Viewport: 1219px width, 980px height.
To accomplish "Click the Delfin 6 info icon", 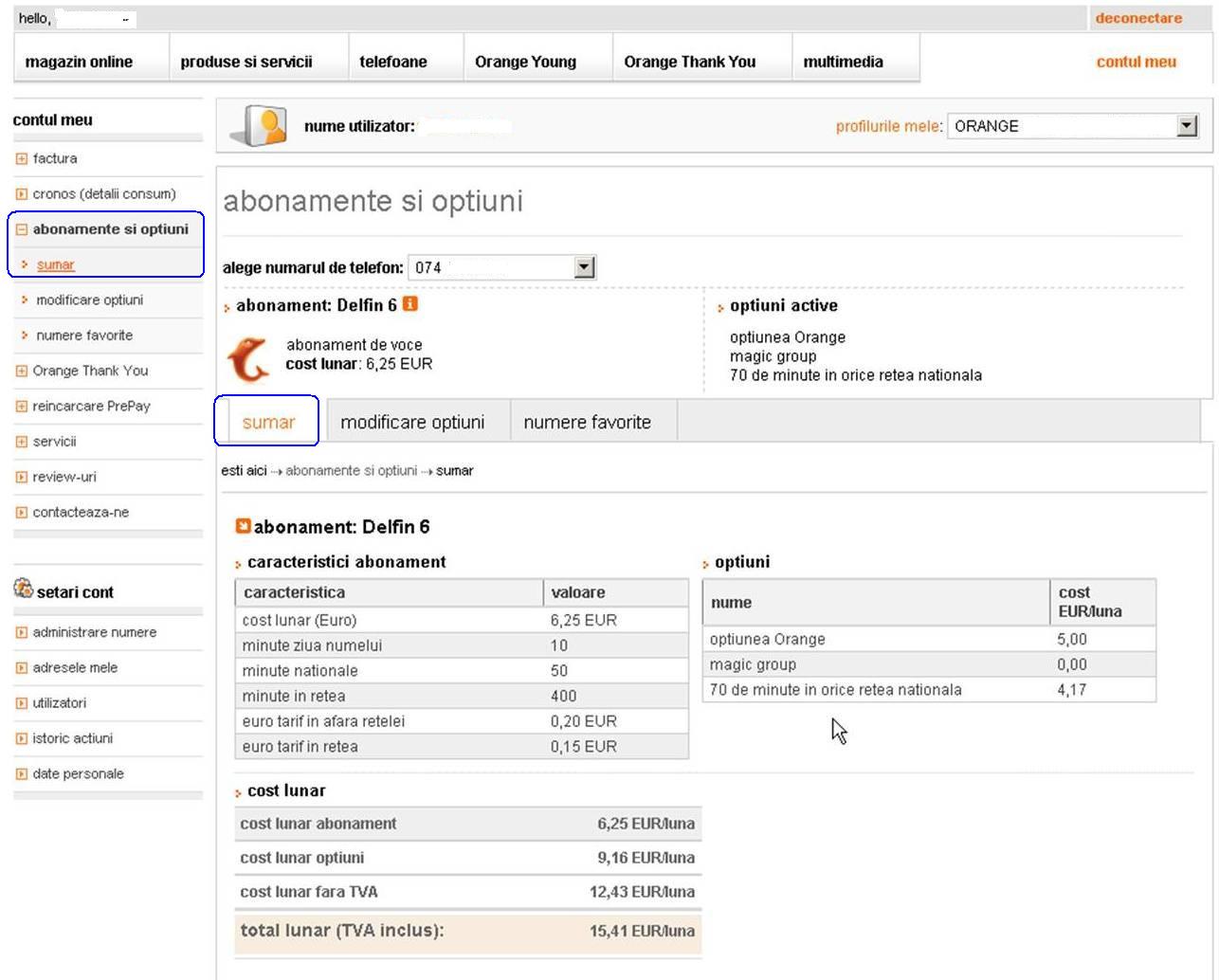I will pyautogui.click(x=409, y=304).
